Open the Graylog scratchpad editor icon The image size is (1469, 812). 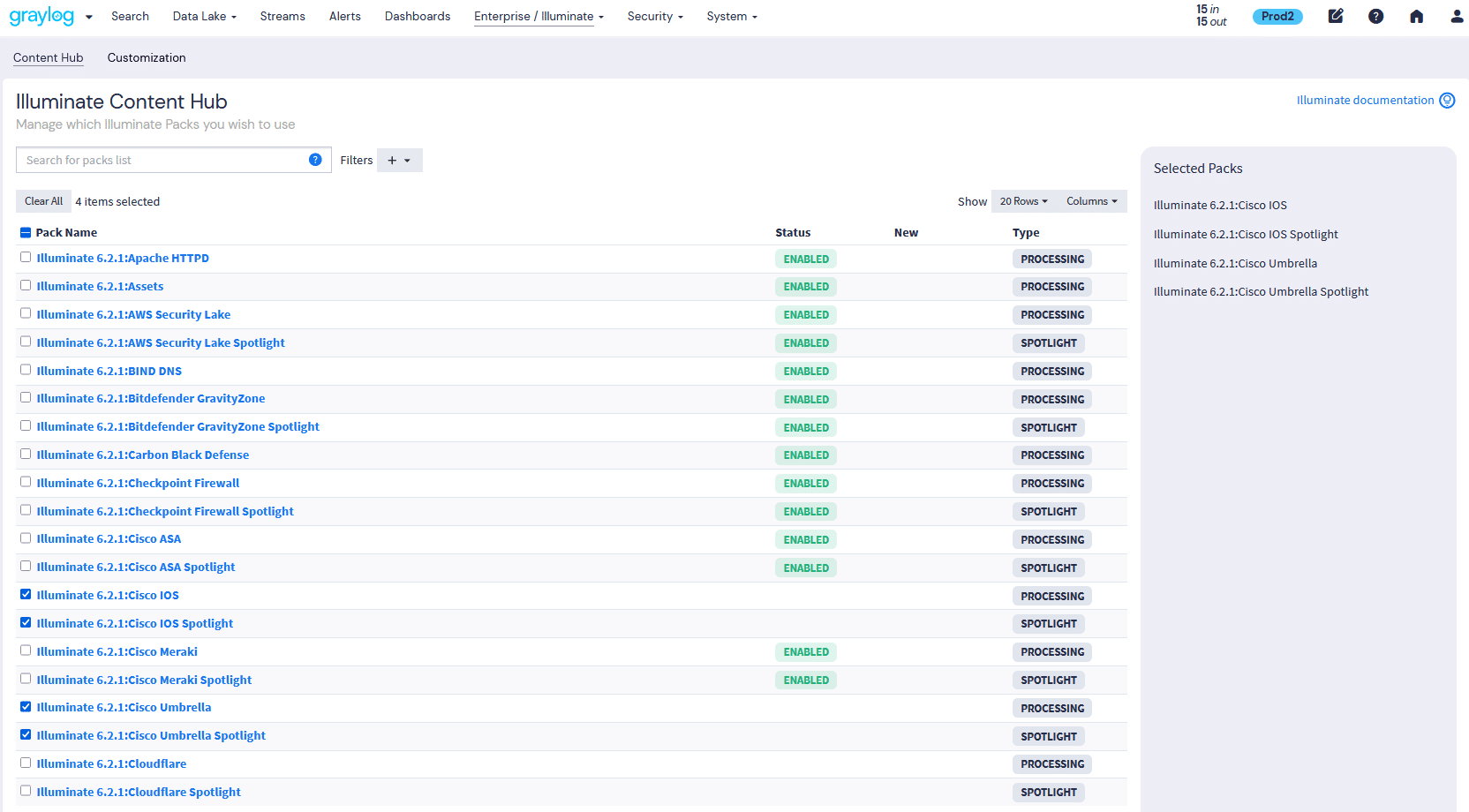(x=1336, y=16)
